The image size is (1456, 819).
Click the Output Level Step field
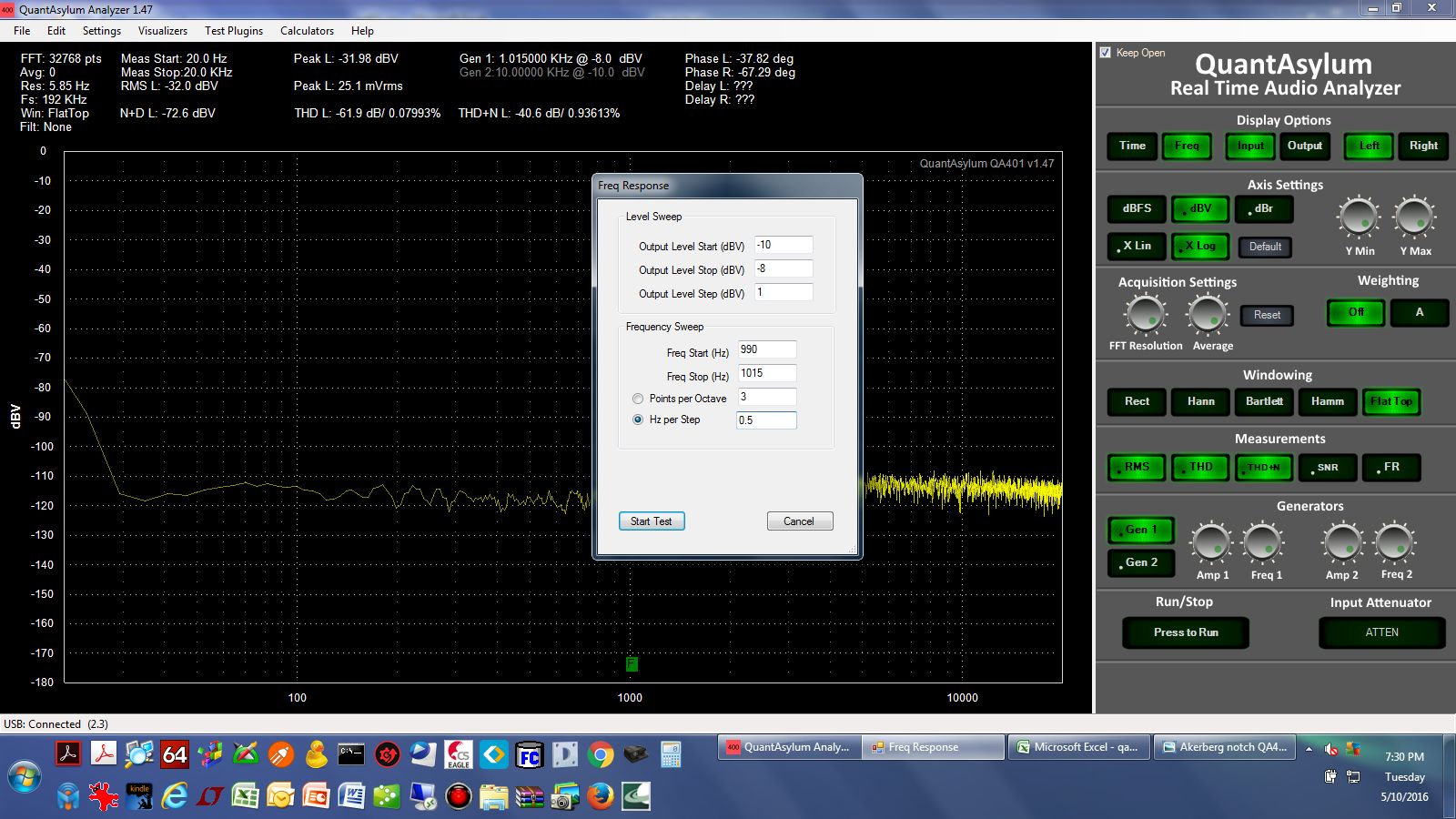(784, 292)
